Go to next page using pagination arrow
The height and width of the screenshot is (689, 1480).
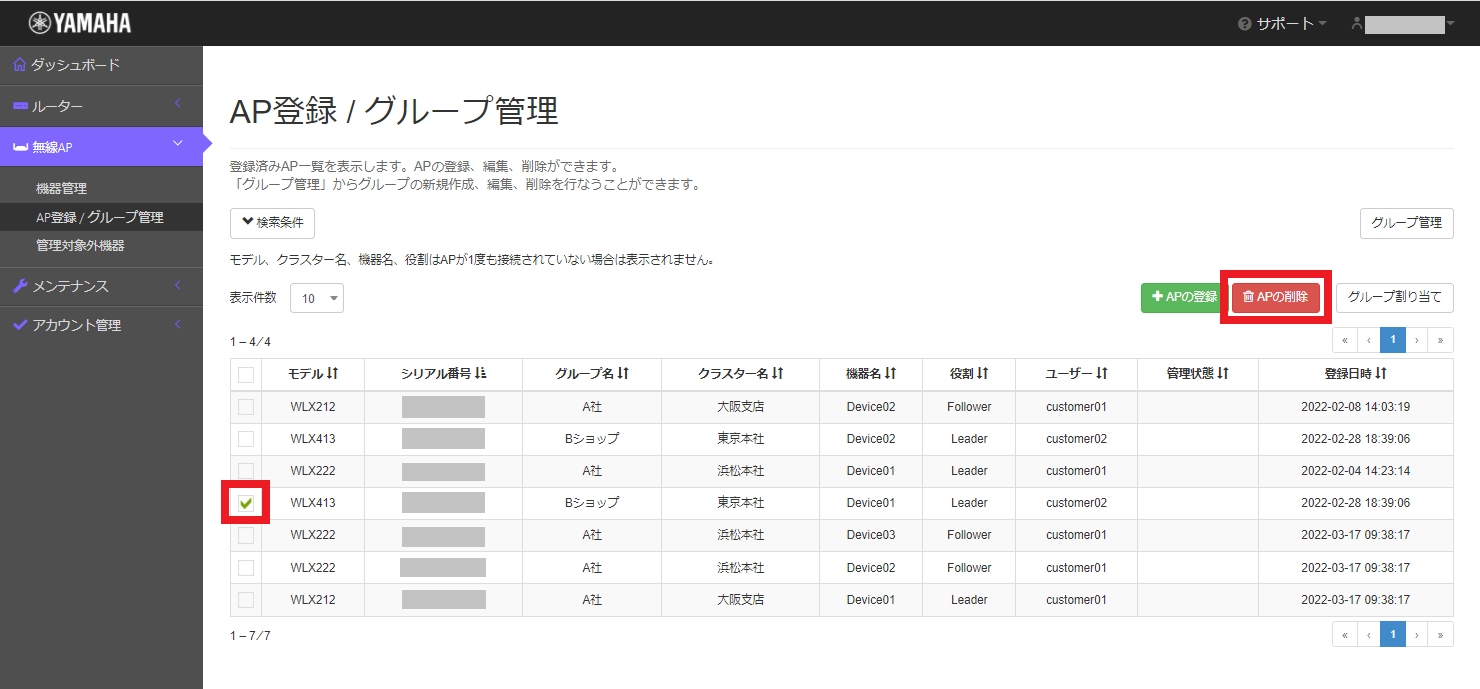1416,339
